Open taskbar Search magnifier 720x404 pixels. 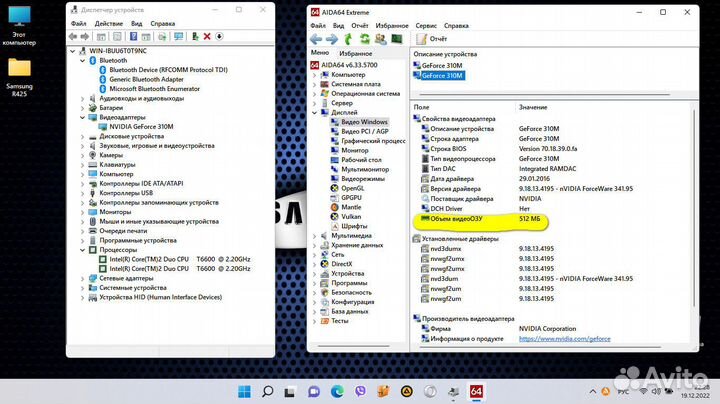click(x=267, y=392)
